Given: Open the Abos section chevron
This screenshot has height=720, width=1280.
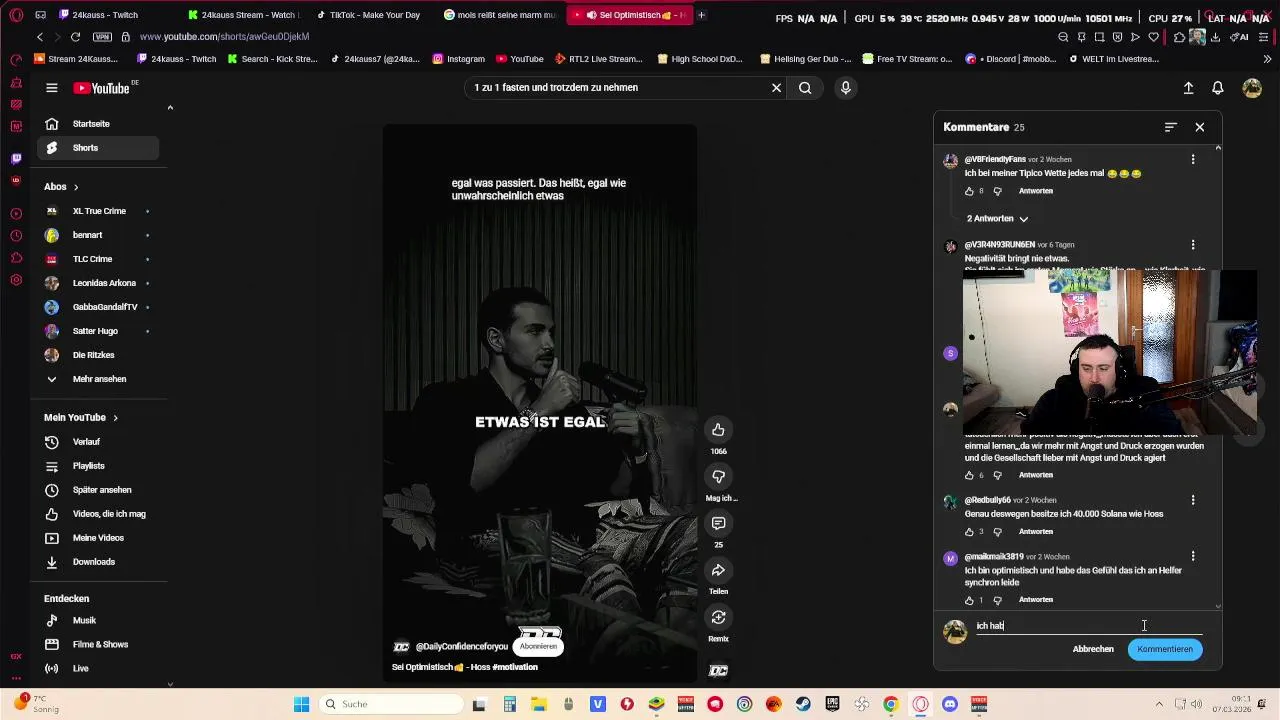Looking at the screenshot, I should tap(75, 187).
